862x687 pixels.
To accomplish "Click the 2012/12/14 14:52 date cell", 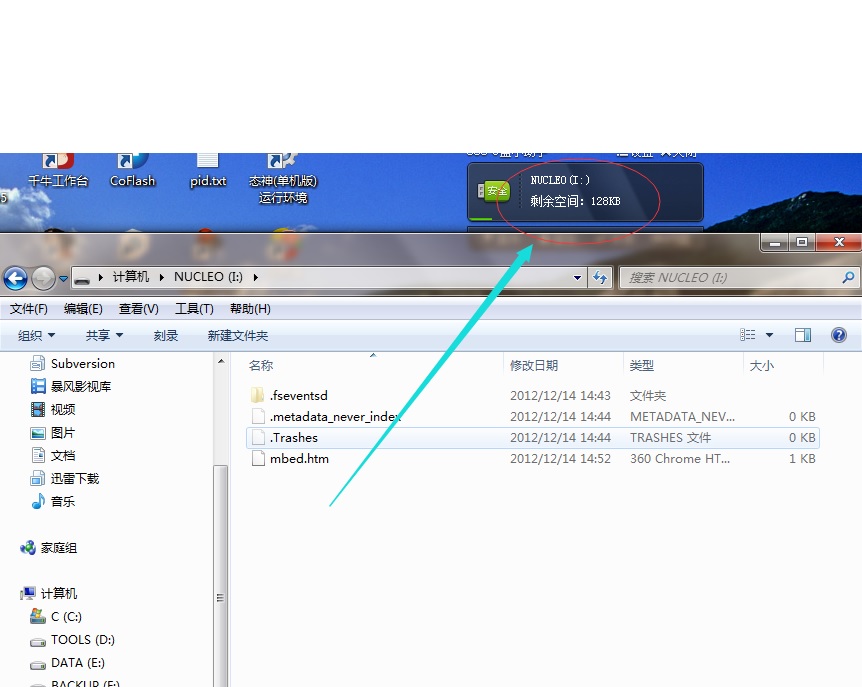I will coord(560,458).
